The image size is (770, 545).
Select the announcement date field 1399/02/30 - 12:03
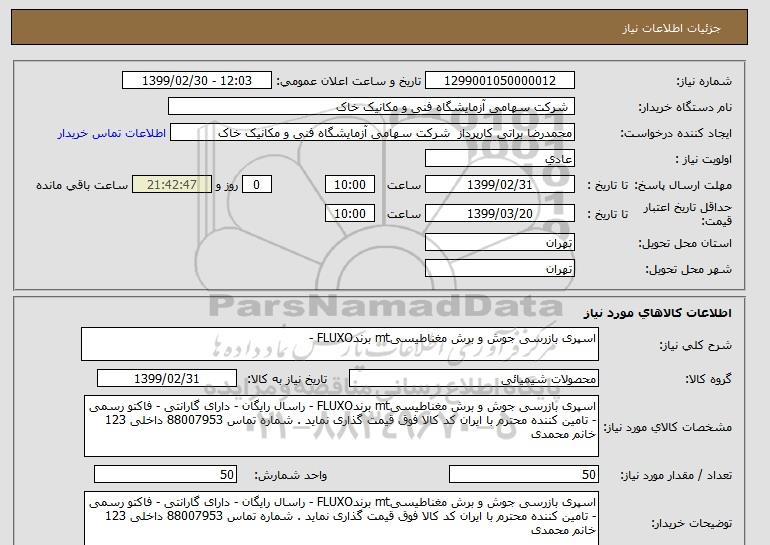pos(196,81)
